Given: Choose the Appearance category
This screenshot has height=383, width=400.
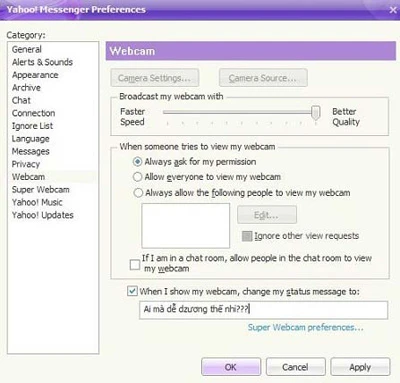Looking at the screenshot, I should tap(35, 75).
